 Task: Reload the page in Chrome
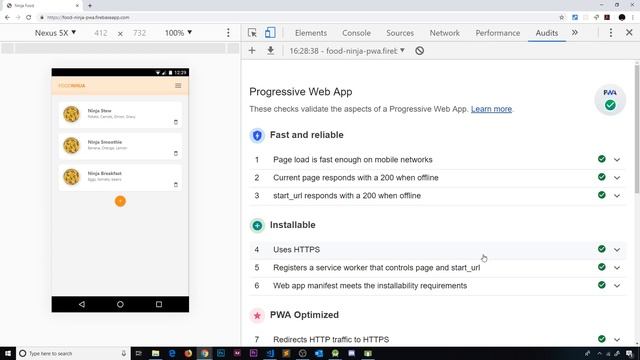(x=29, y=18)
